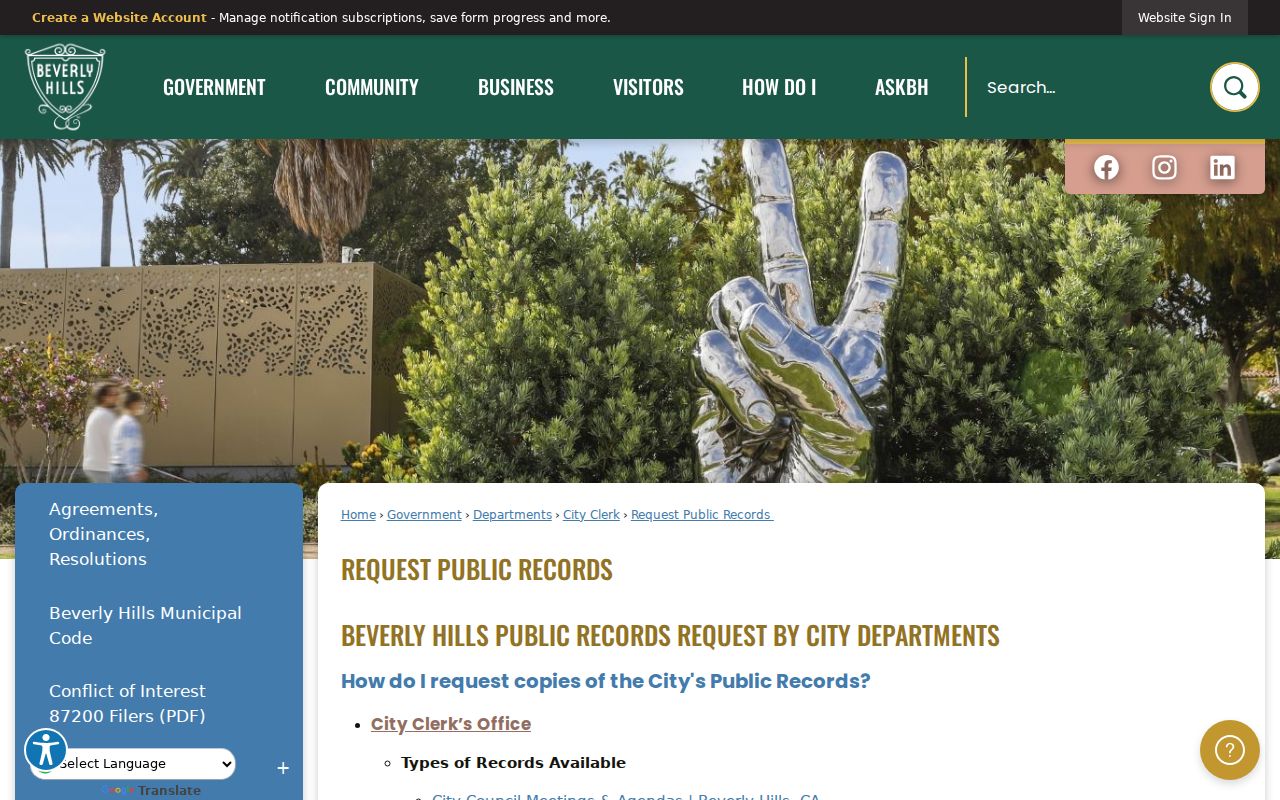Click the Request Public Records page heading
Image resolution: width=1280 pixels, height=800 pixels.
[477, 569]
